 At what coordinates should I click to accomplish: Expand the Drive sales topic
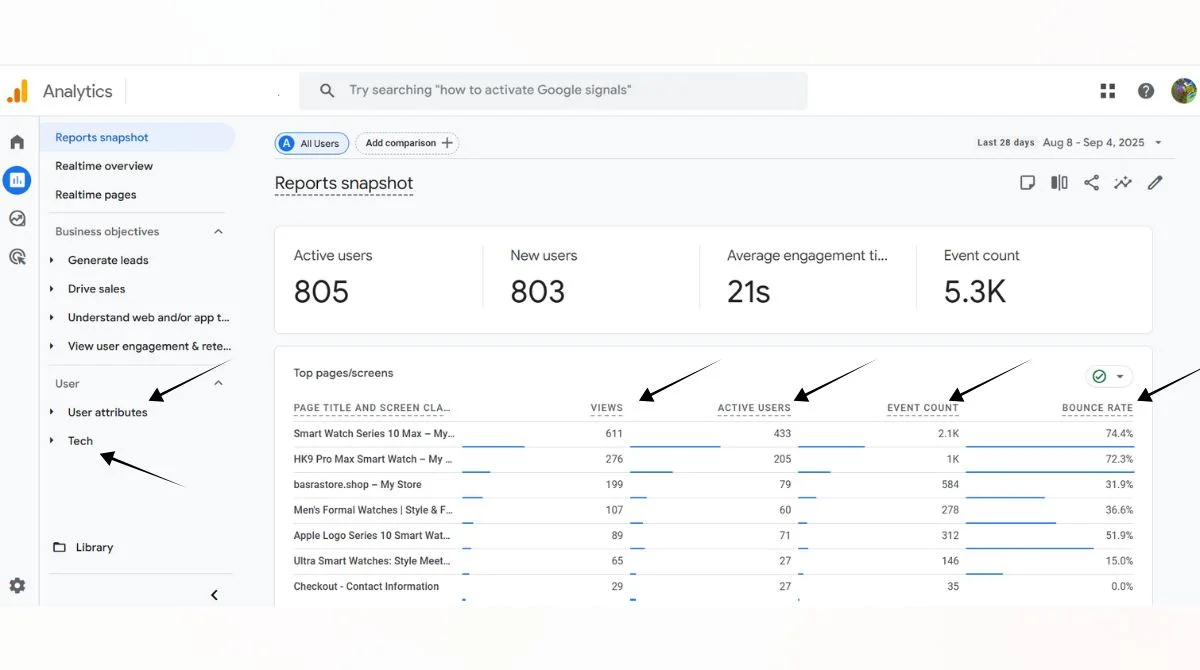(52, 289)
